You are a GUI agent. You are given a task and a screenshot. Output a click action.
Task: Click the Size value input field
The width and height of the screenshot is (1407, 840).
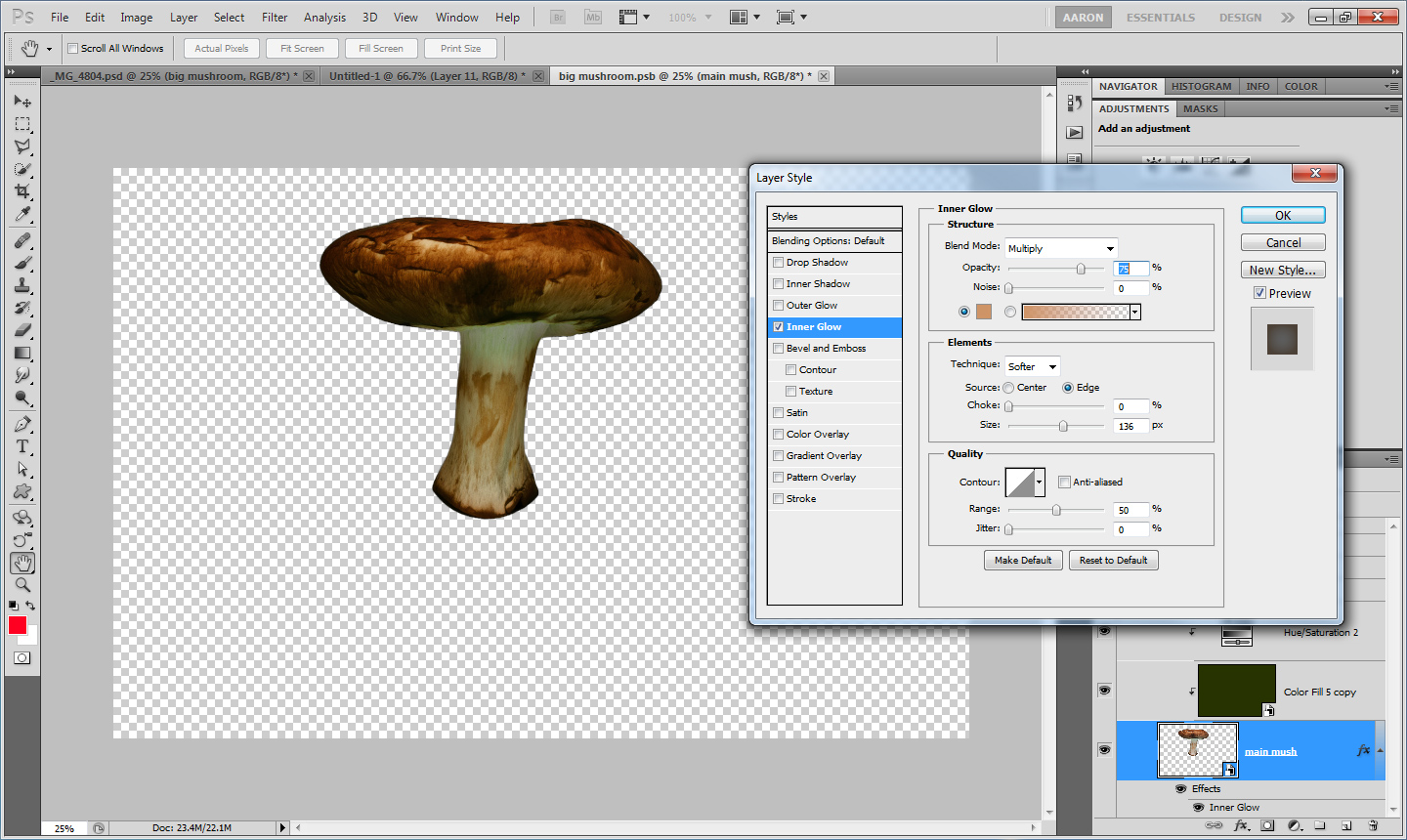coord(1130,426)
